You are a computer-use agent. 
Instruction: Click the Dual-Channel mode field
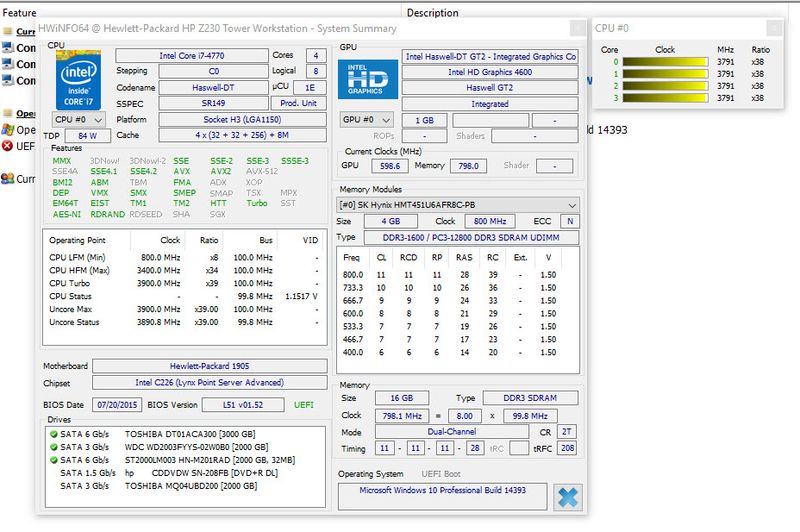point(452,432)
